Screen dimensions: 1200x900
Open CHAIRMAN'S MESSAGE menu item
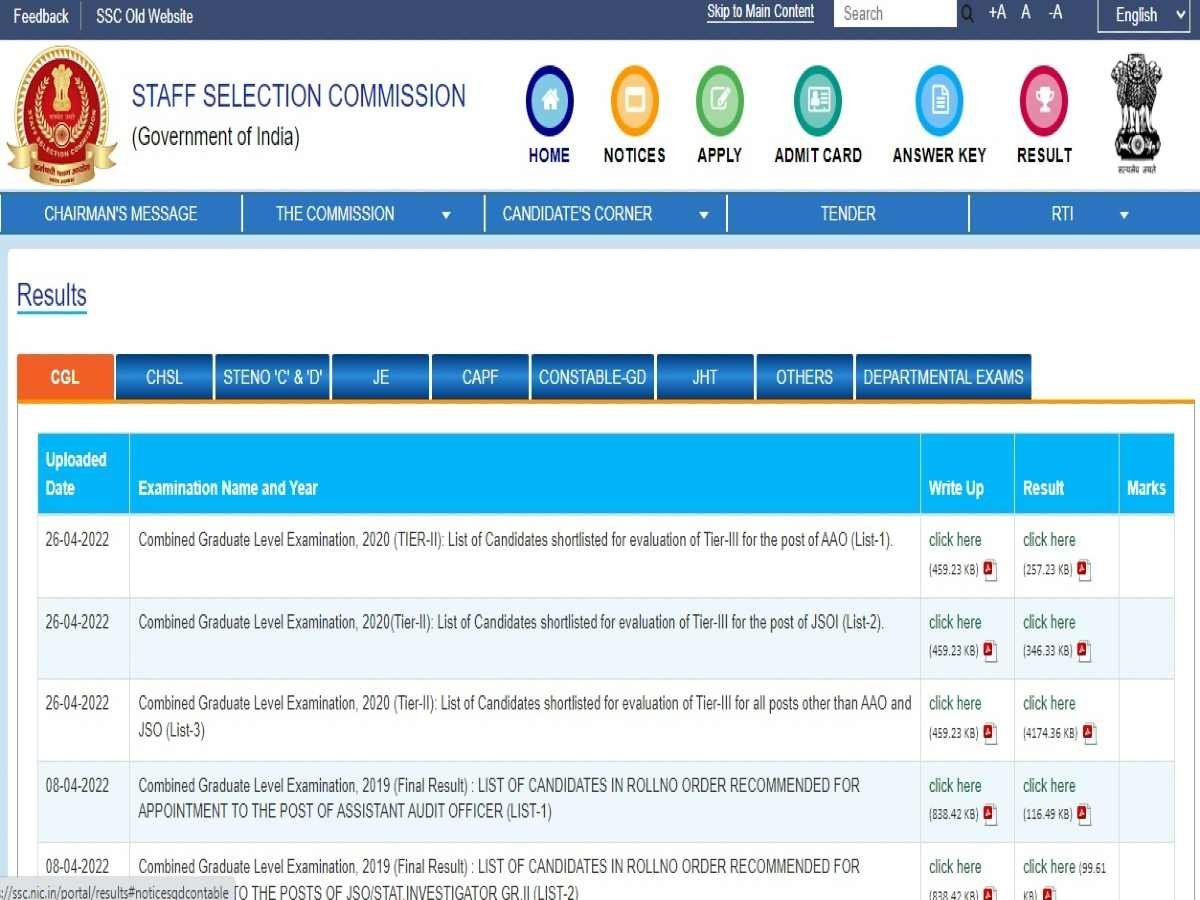pyautogui.click(x=121, y=214)
